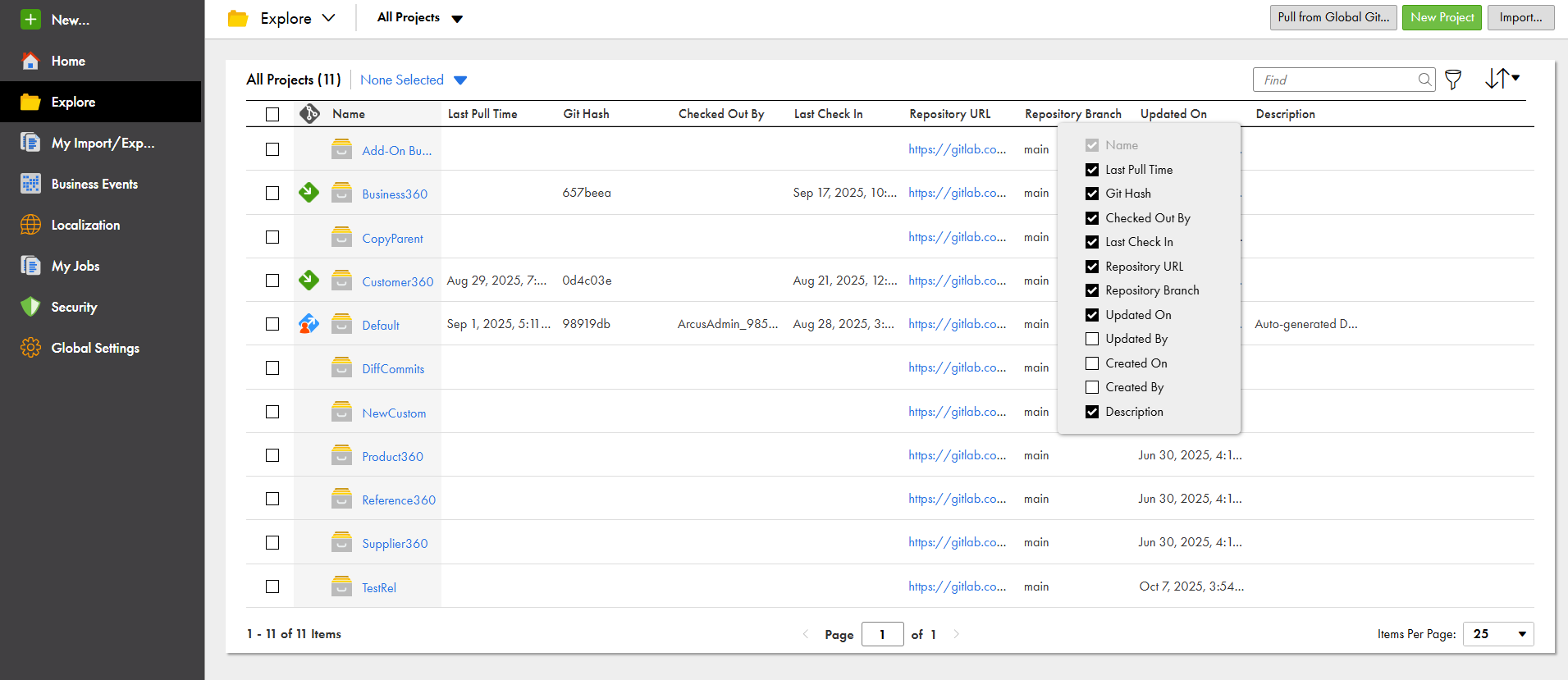Click the Last Pull Time column header
This screenshot has width=1568, height=680.
pyautogui.click(x=482, y=114)
